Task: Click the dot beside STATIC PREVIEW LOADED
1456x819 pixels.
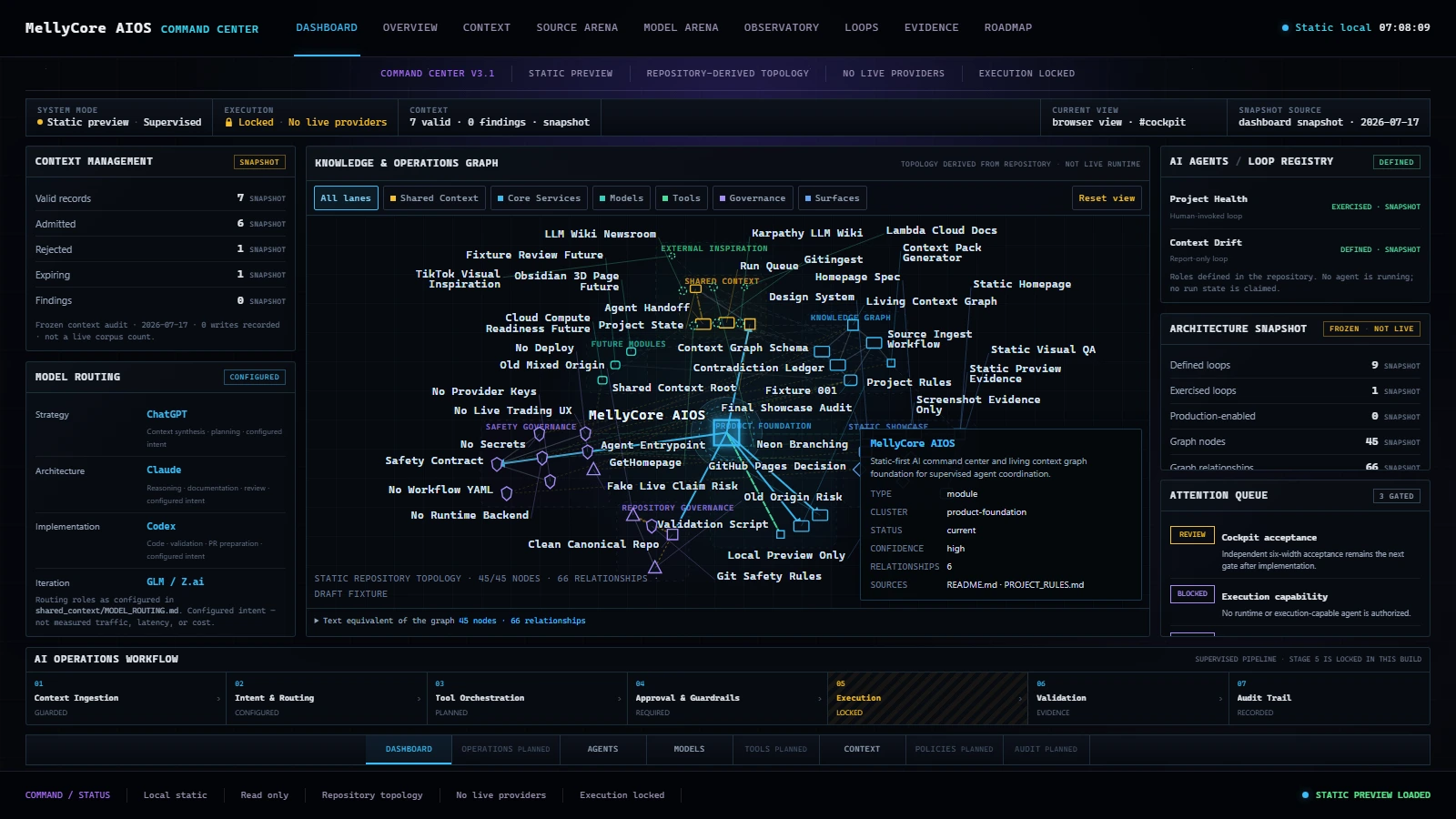Action: [x=1305, y=795]
